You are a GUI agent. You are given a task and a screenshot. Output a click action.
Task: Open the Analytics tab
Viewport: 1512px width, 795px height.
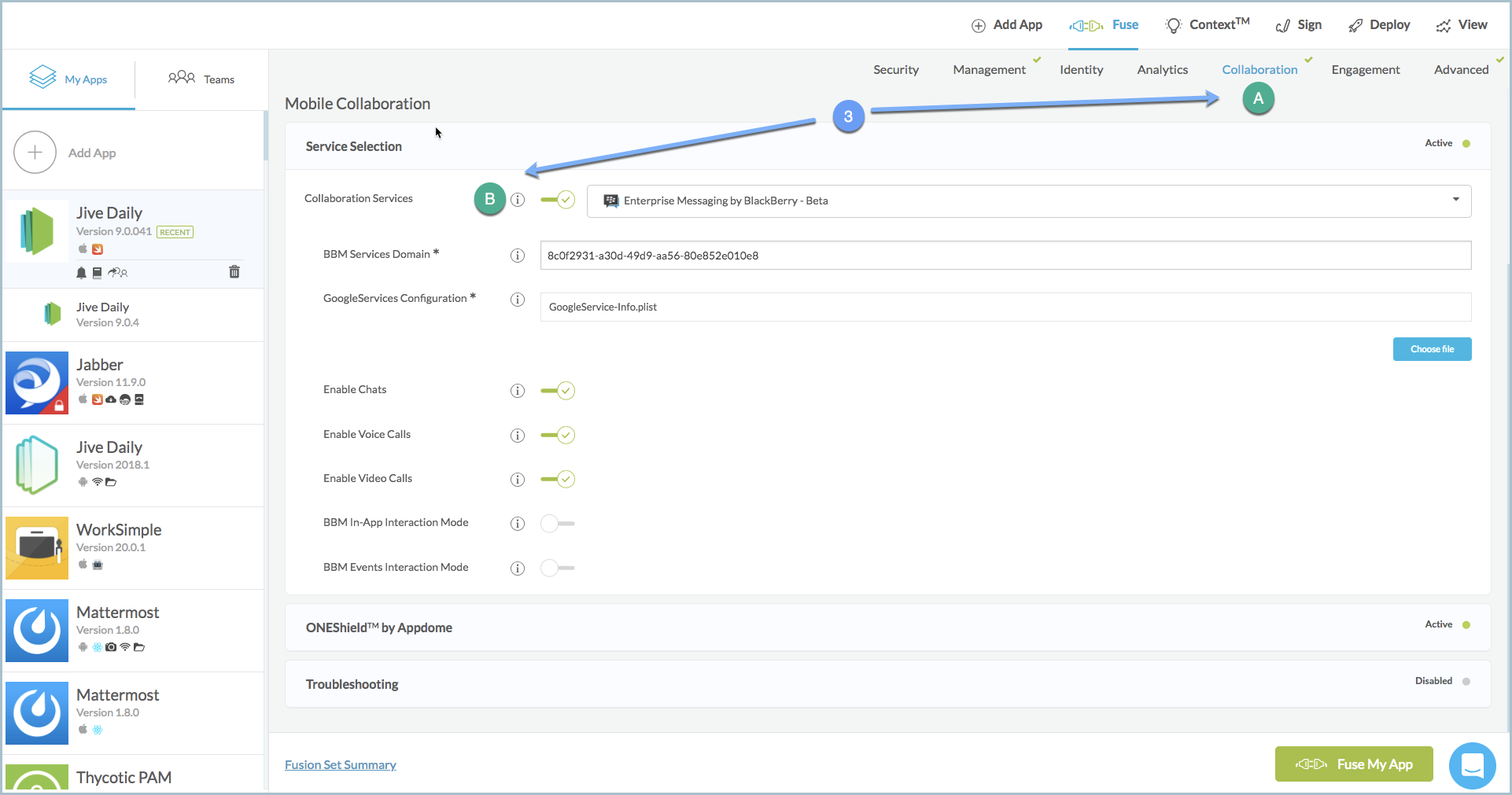click(x=1163, y=70)
